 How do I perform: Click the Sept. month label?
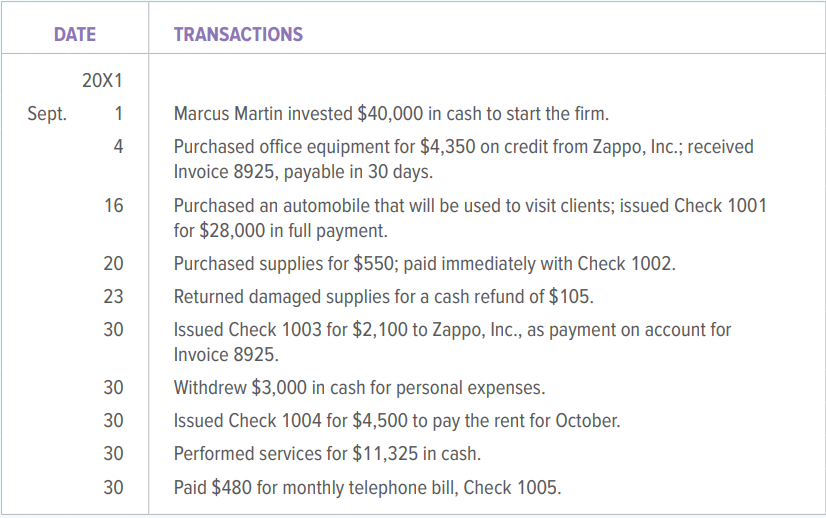pyautogui.click(x=47, y=114)
